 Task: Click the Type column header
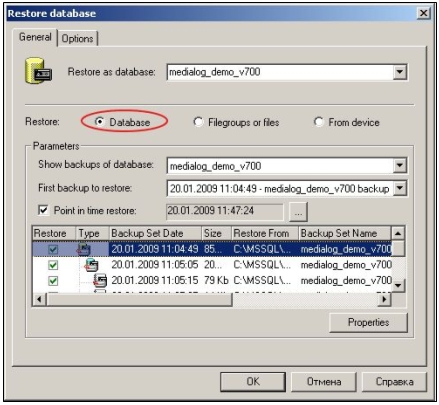pos(93,233)
